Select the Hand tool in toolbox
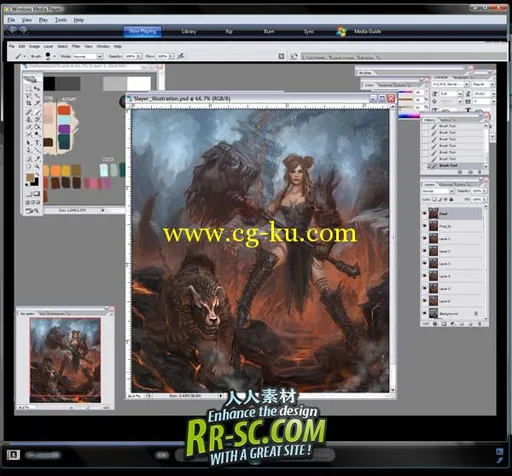 28,166
